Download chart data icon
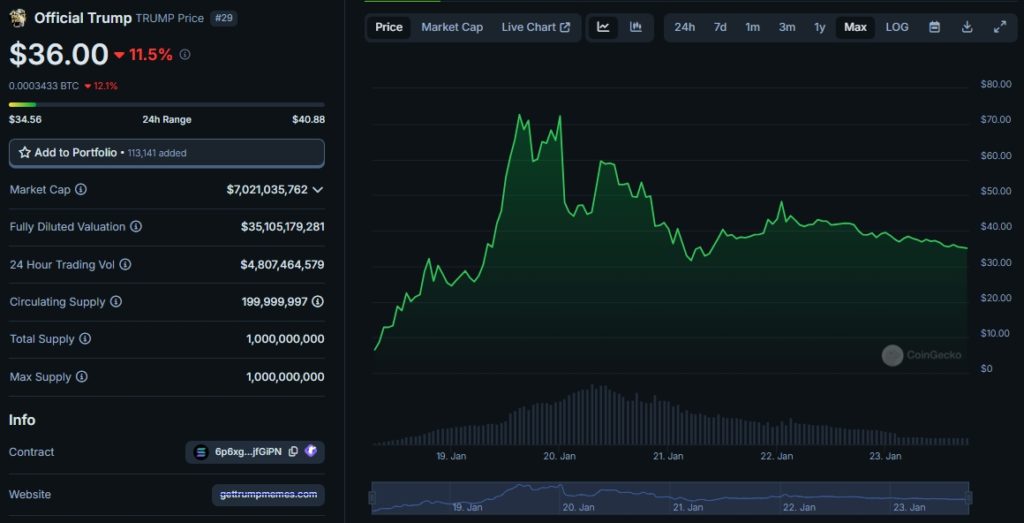Viewport: 1024px width, 523px height. (x=967, y=27)
